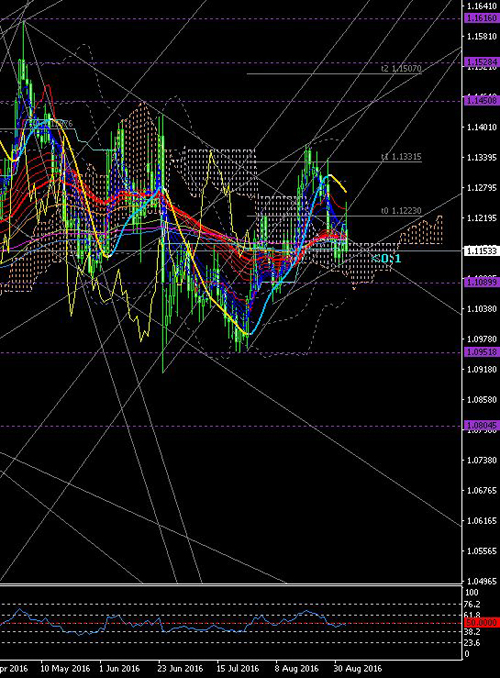
Task: Select the 1.15284 horizontal level tag
Action: click(x=481, y=62)
